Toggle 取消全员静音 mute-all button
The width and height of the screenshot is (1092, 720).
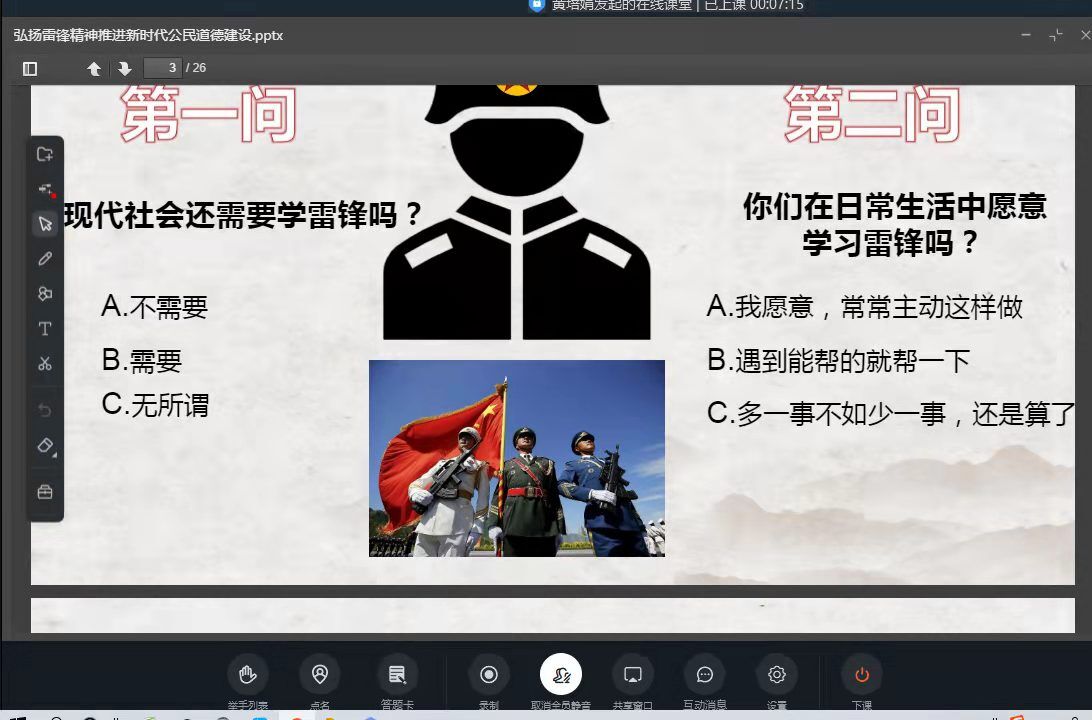[x=561, y=675]
